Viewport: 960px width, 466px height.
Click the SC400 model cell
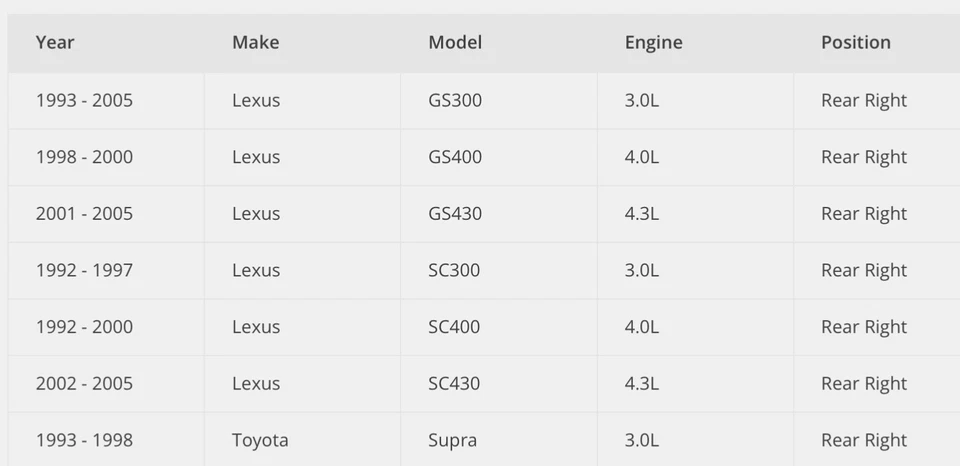pyautogui.click(x=454, y=327)
